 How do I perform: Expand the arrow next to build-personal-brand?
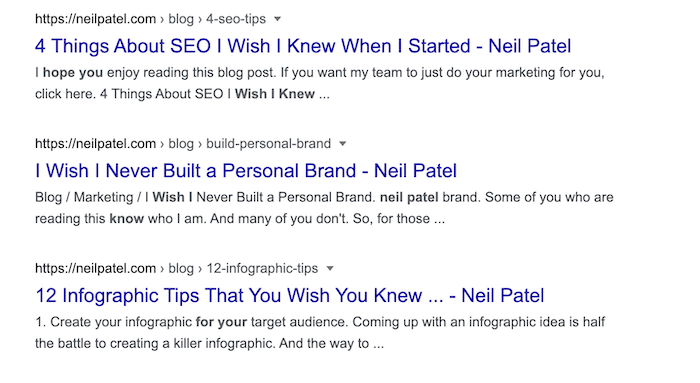coord(342,144)
